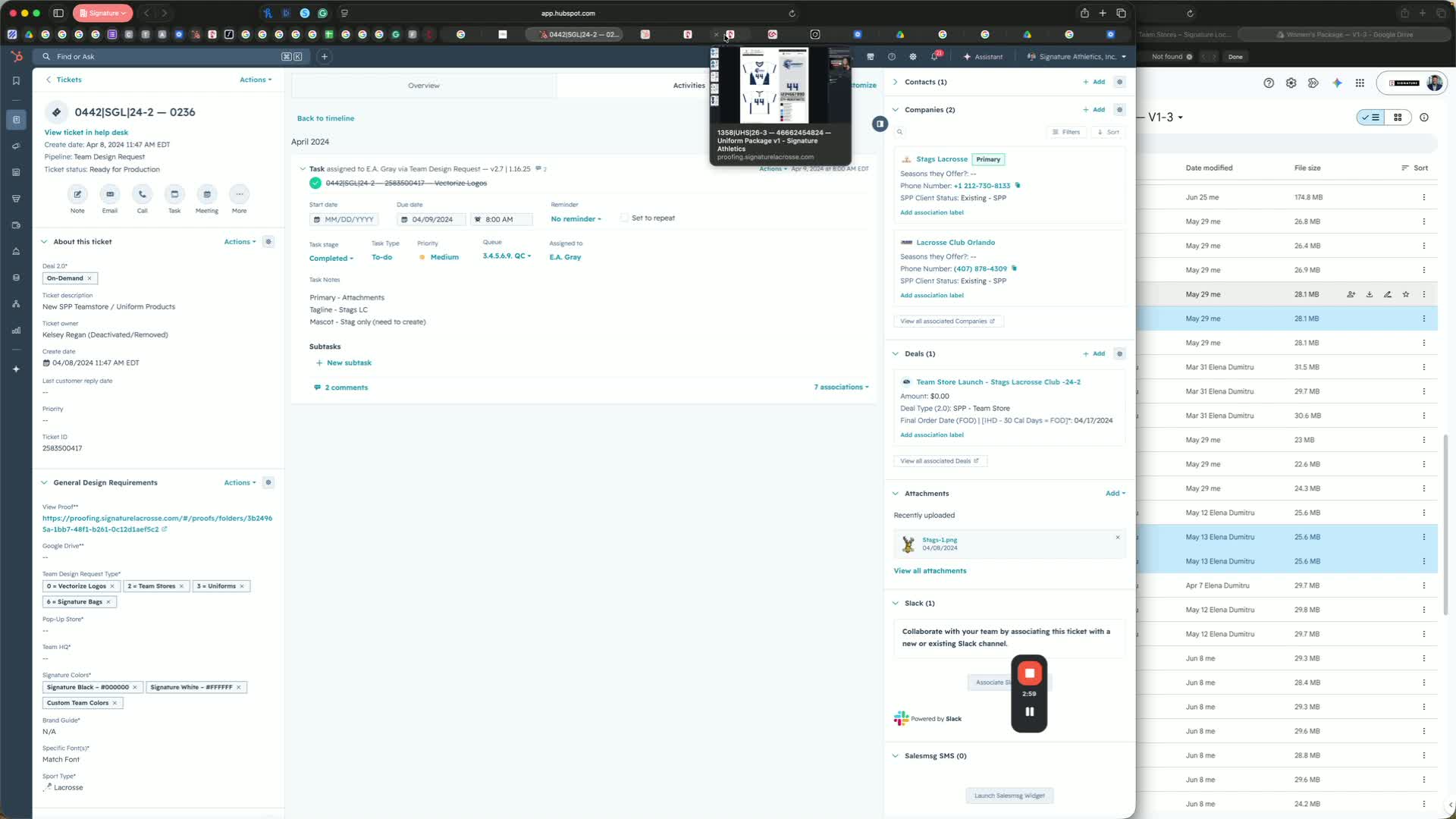The image size is (1456, 819).
Task: Click the Task action icon
Action: point(174,194)
